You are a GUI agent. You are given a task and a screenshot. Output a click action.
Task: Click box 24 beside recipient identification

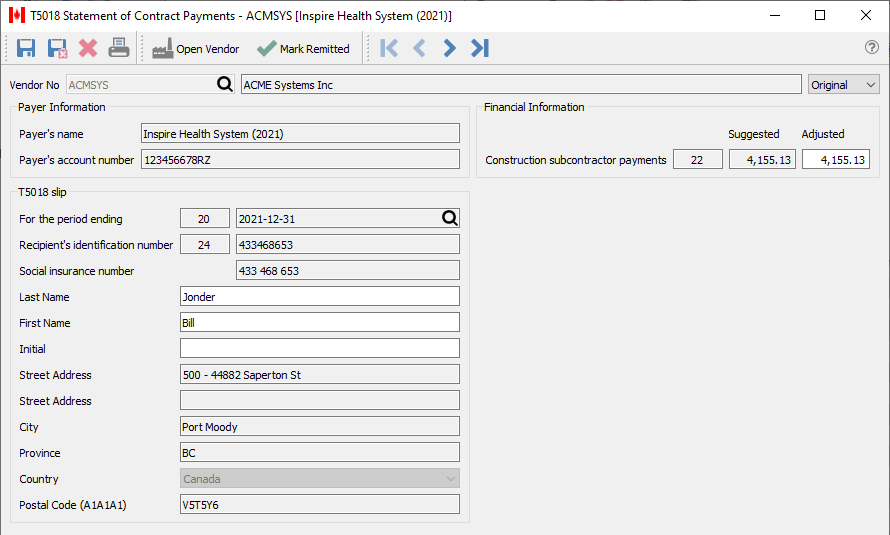[204, 245]
